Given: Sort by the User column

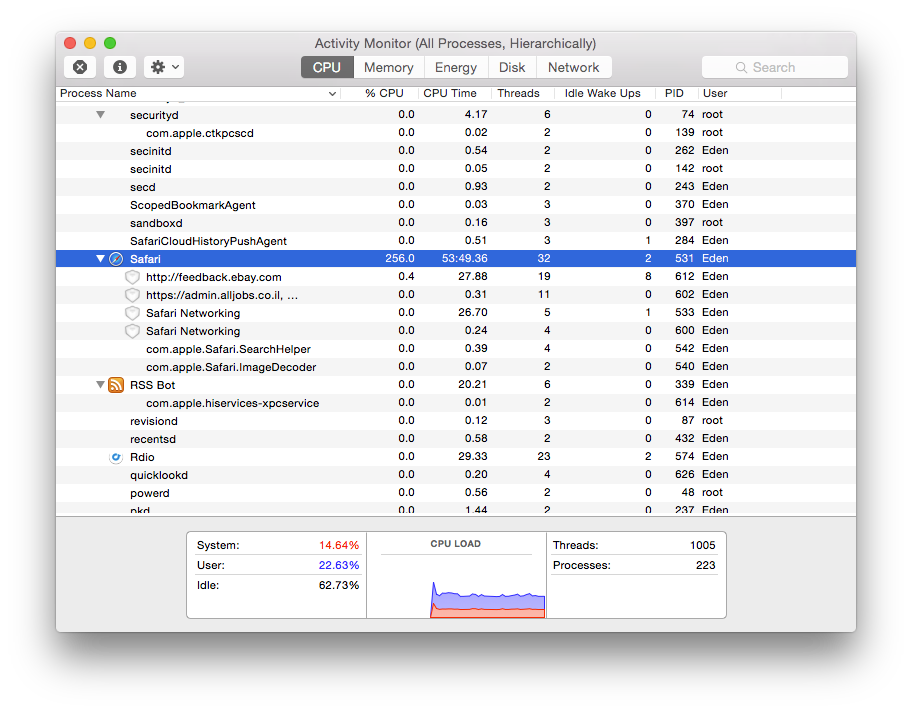Looking at the screenshot, I should point(715,93).
